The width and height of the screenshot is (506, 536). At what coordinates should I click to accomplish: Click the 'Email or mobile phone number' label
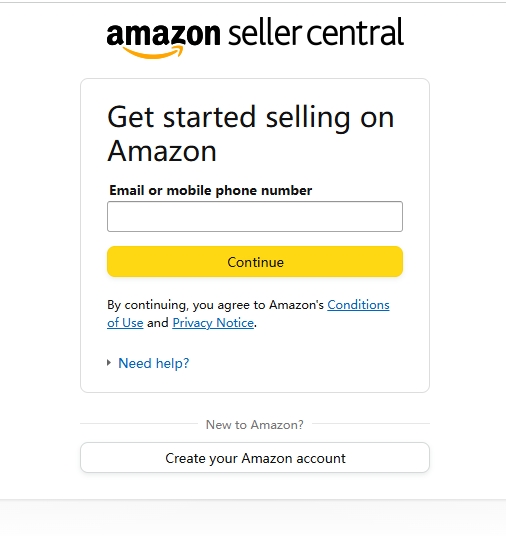click(x=210, y=190)
